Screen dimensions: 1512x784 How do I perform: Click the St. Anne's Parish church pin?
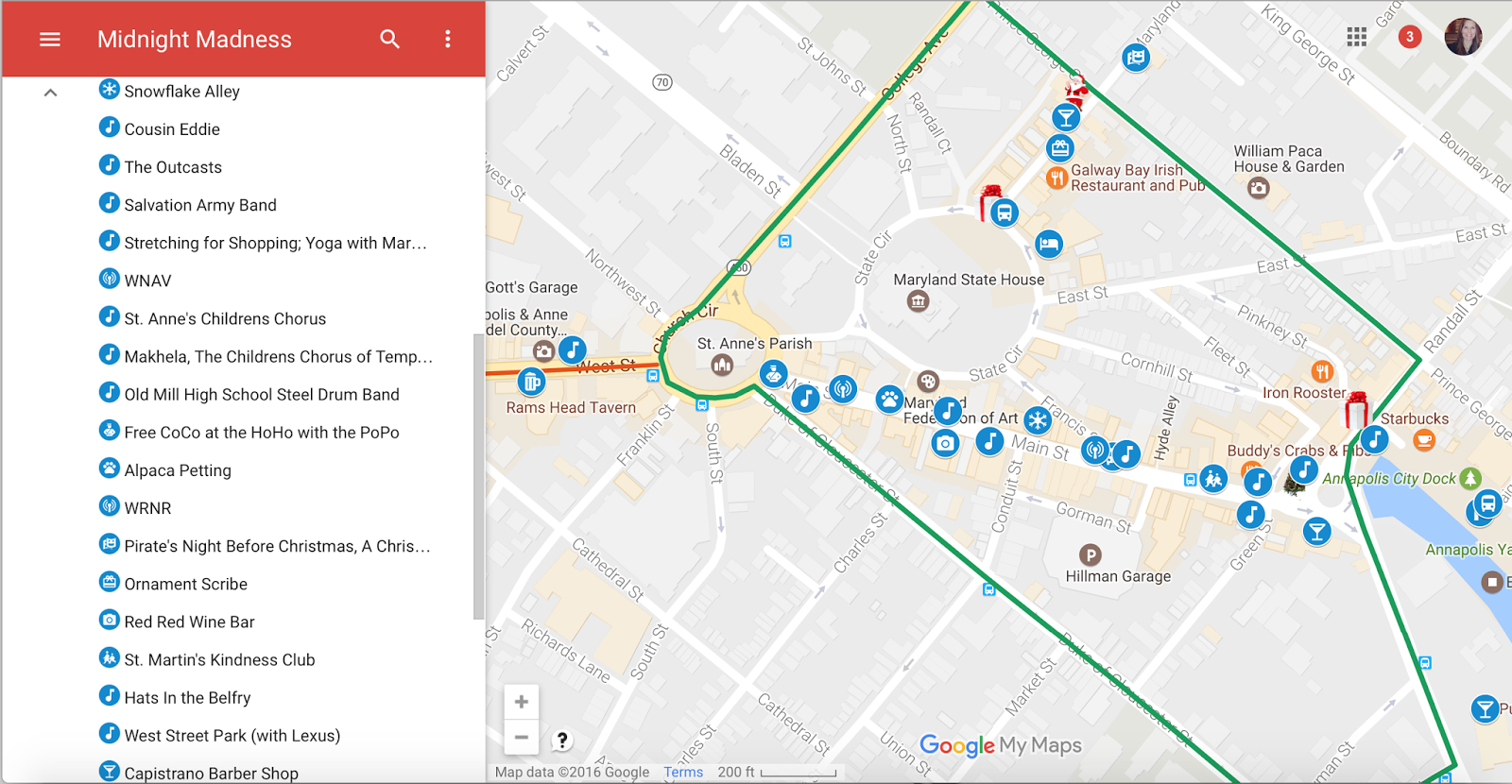[722, 365]
